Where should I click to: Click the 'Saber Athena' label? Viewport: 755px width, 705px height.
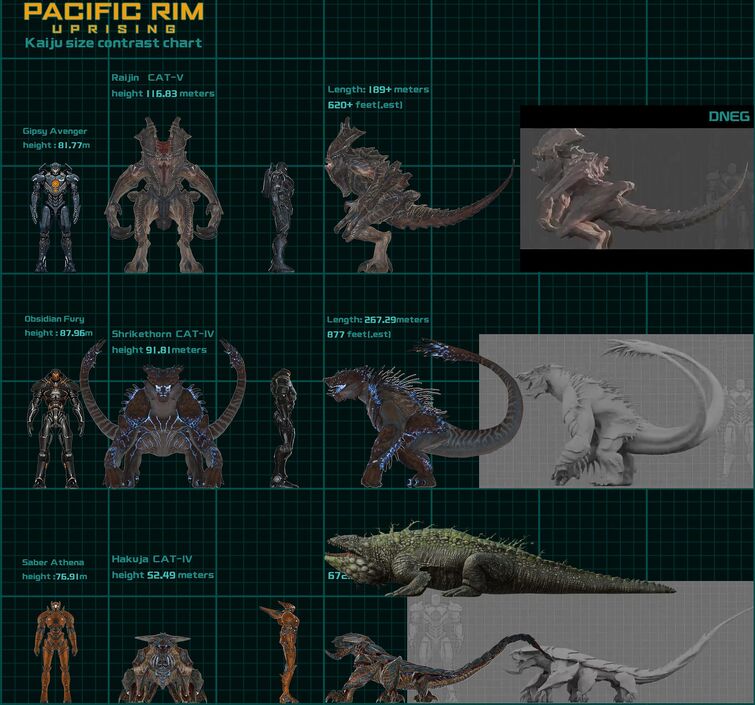click(x=53, y=562)
